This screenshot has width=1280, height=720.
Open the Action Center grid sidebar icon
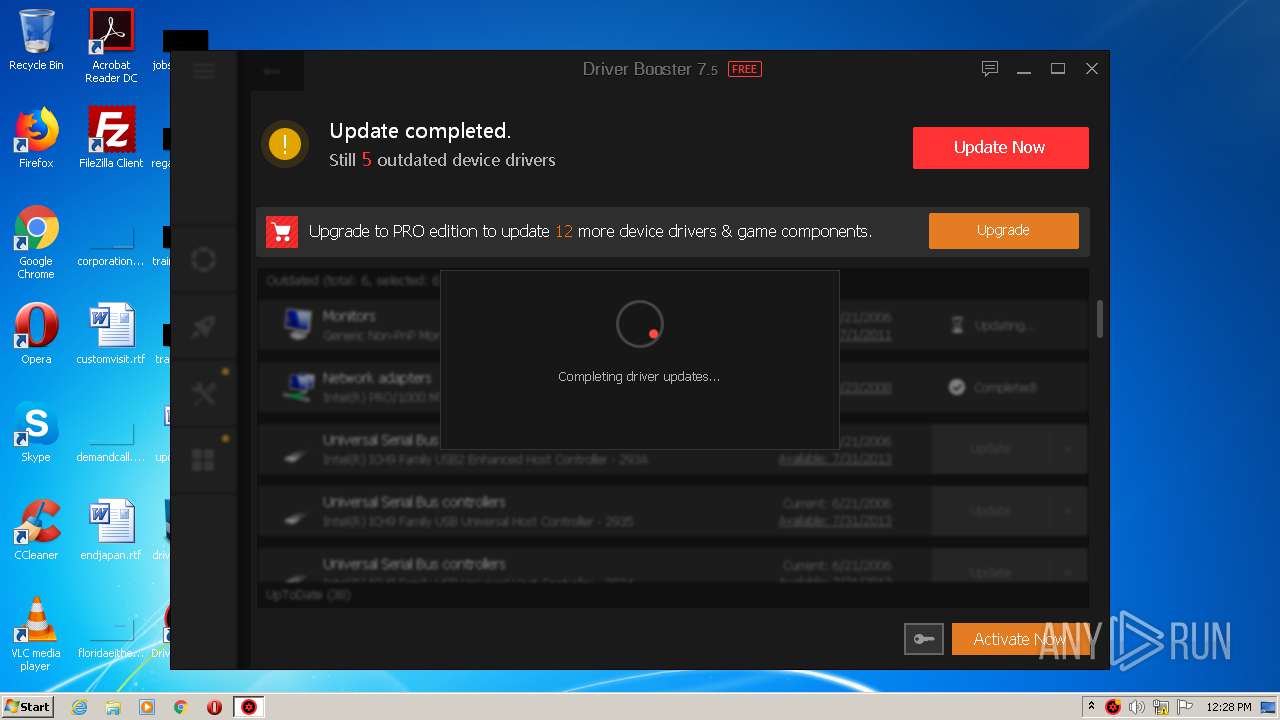(x=203, y=459)
